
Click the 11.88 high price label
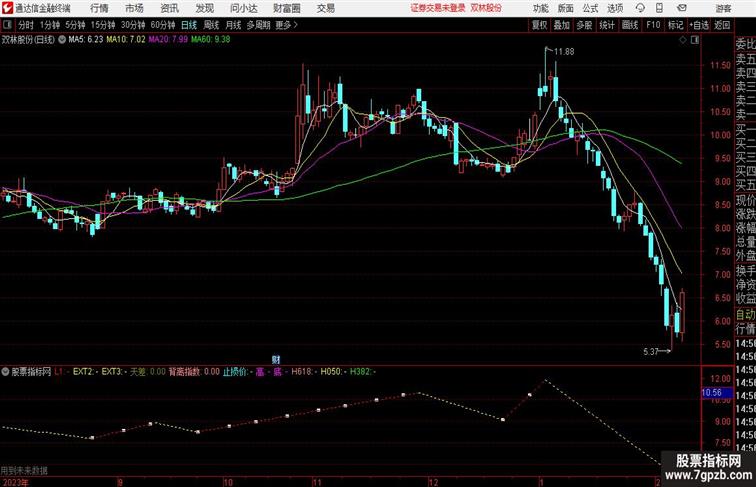pyautogui.click(x=565, y=51)
